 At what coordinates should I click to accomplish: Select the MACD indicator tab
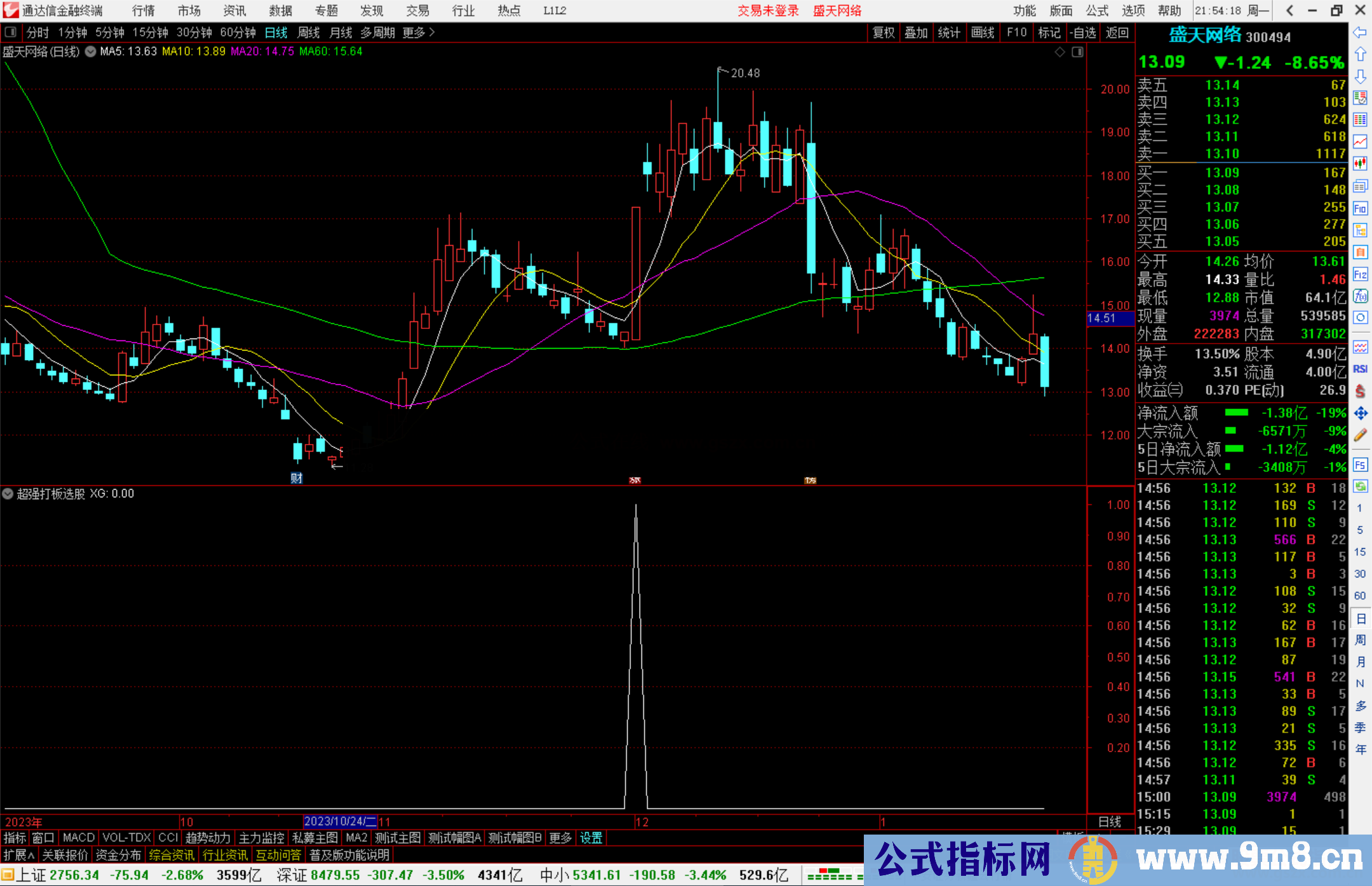click(x=78, y=838)
